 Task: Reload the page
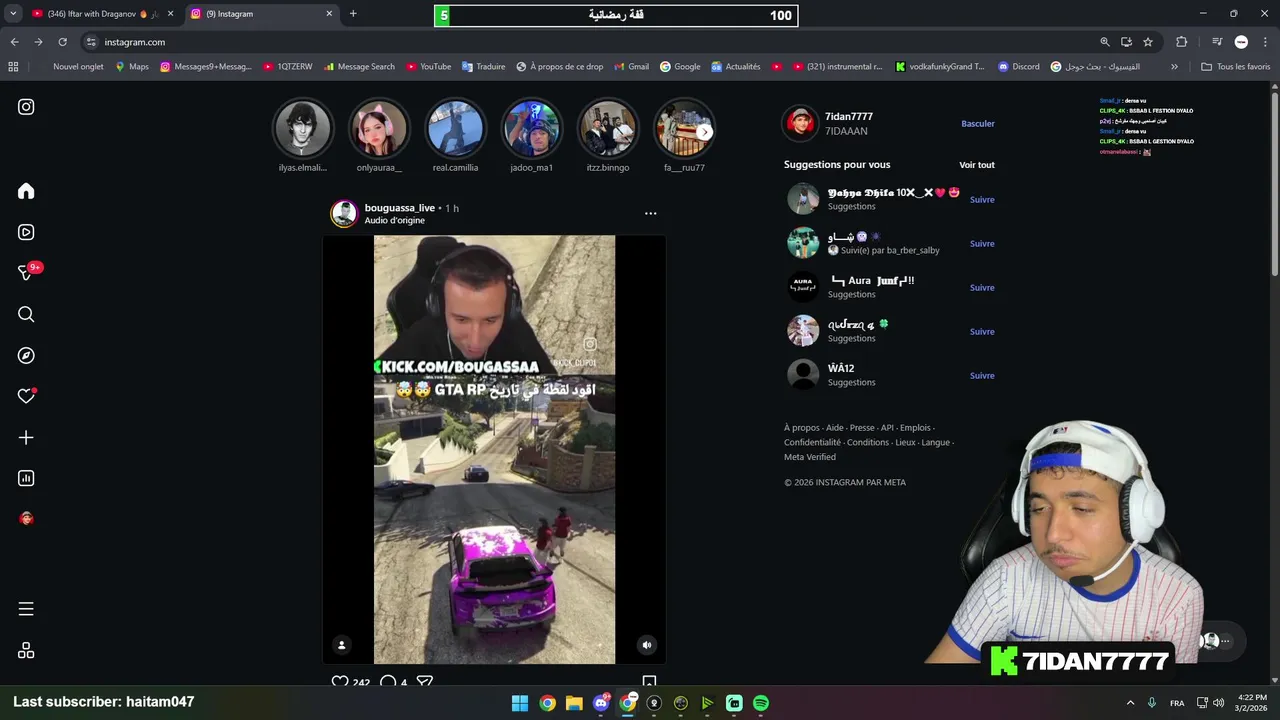point(62,42)
